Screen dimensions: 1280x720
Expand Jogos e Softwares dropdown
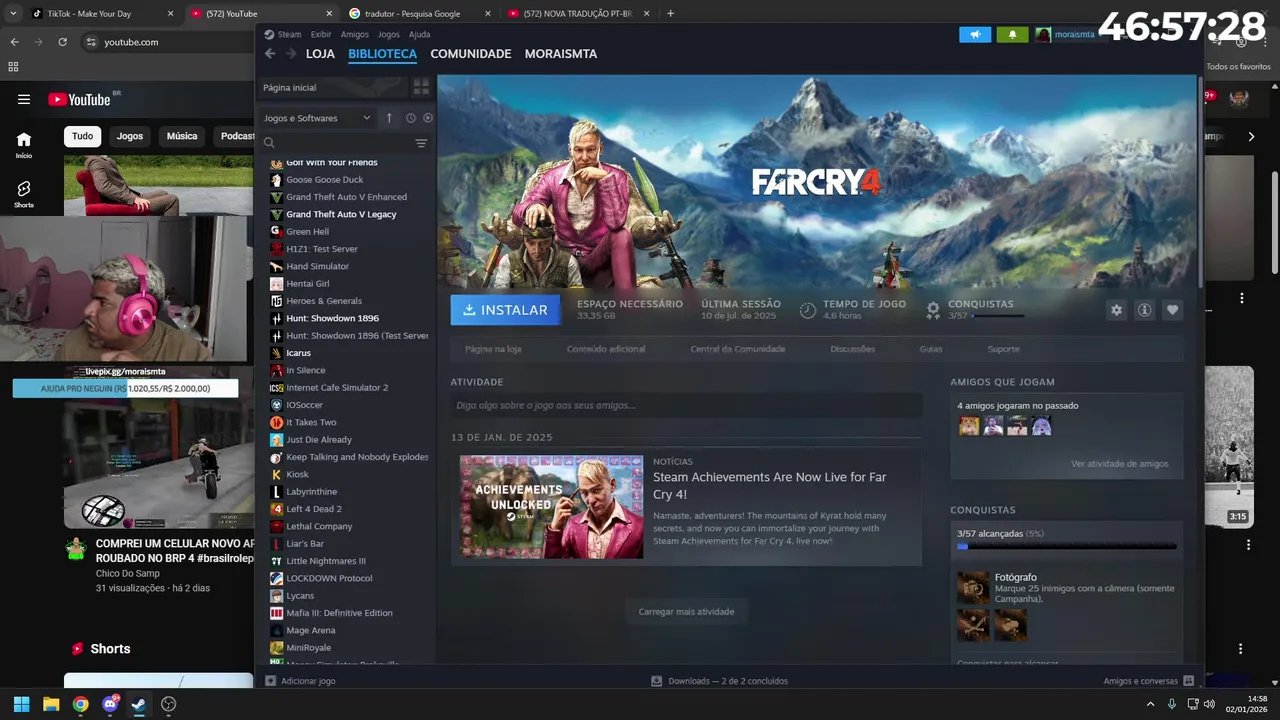tap(317, 118)
